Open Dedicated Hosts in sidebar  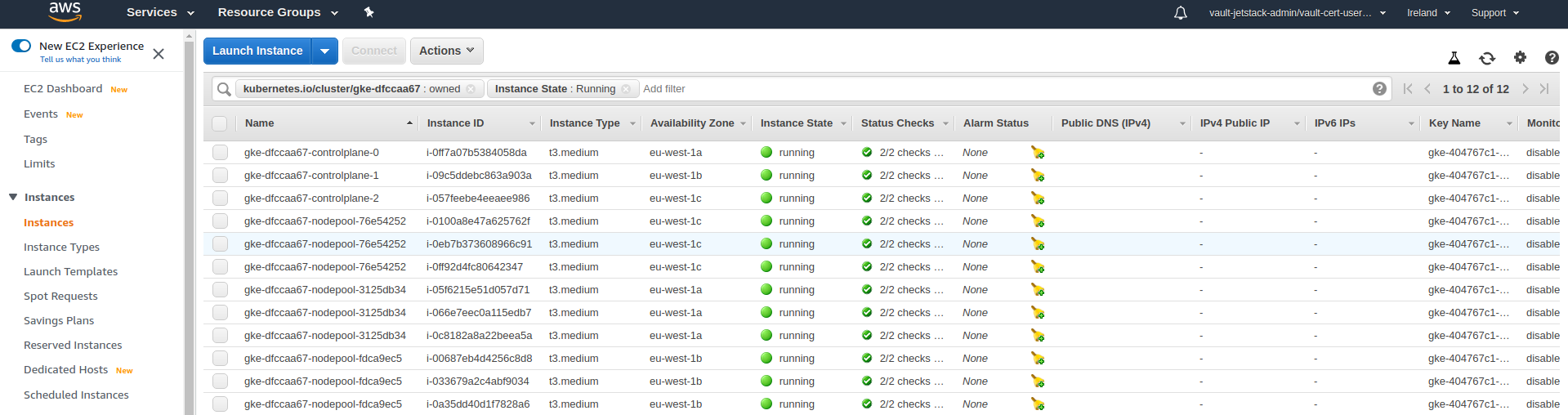[x=65, y=369]
